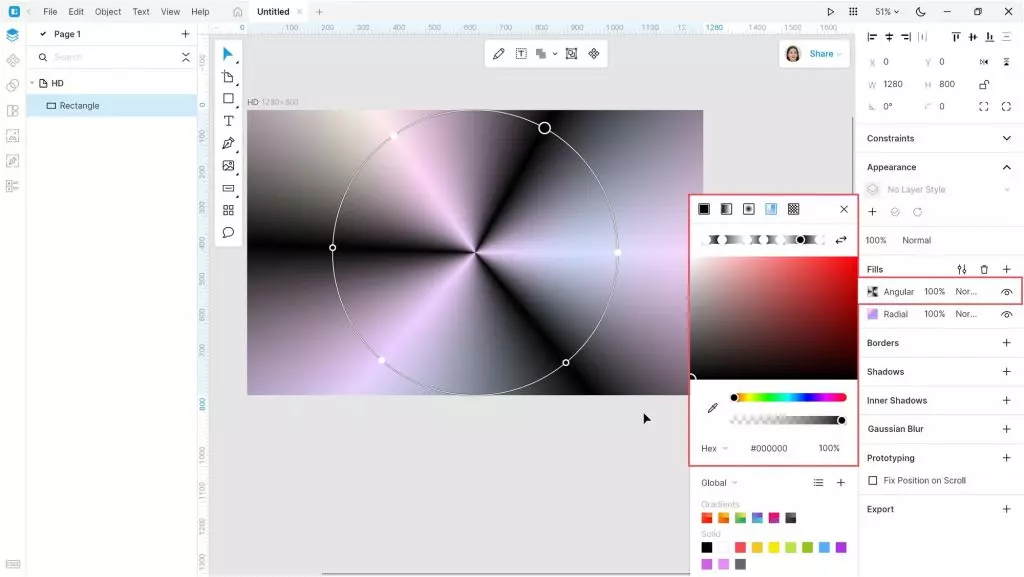Hide the Radial fill

(x=1006, y=314)
